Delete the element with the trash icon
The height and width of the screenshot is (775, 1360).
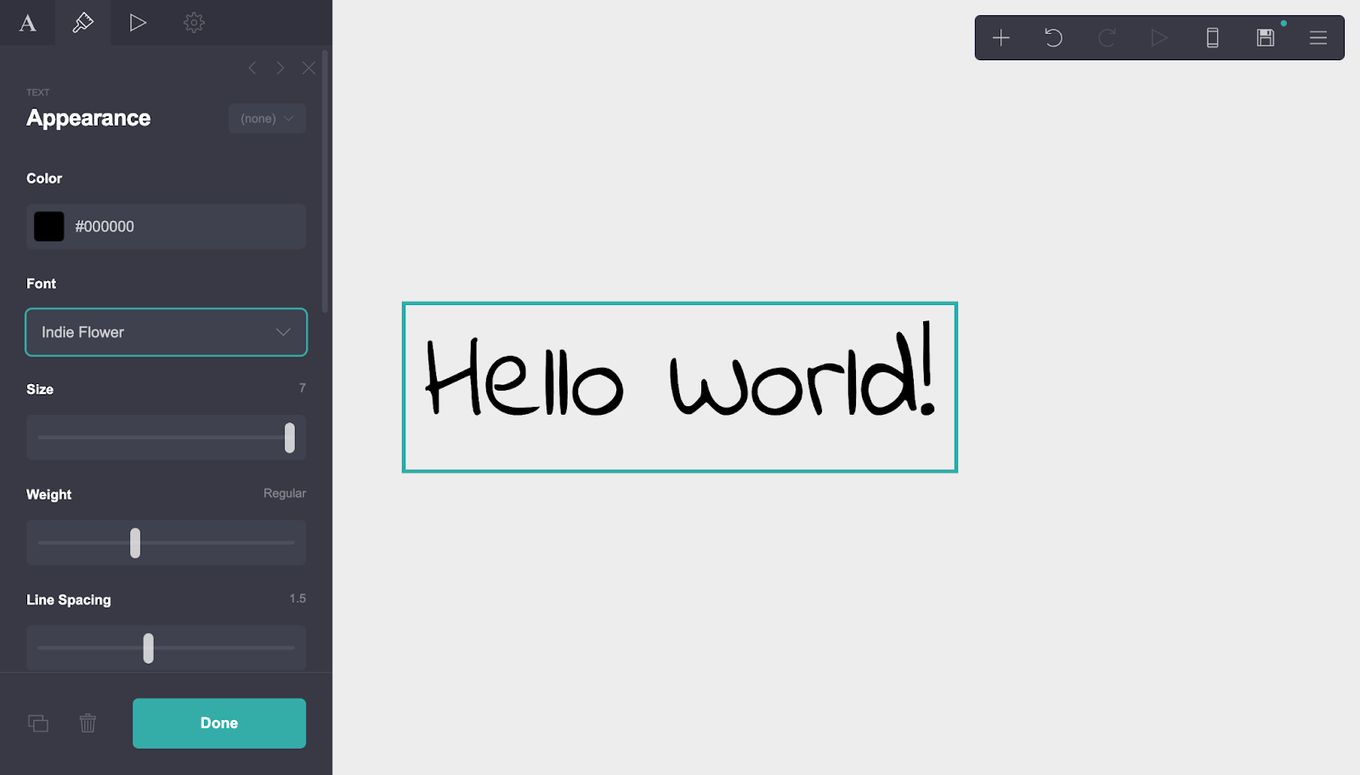88,723
